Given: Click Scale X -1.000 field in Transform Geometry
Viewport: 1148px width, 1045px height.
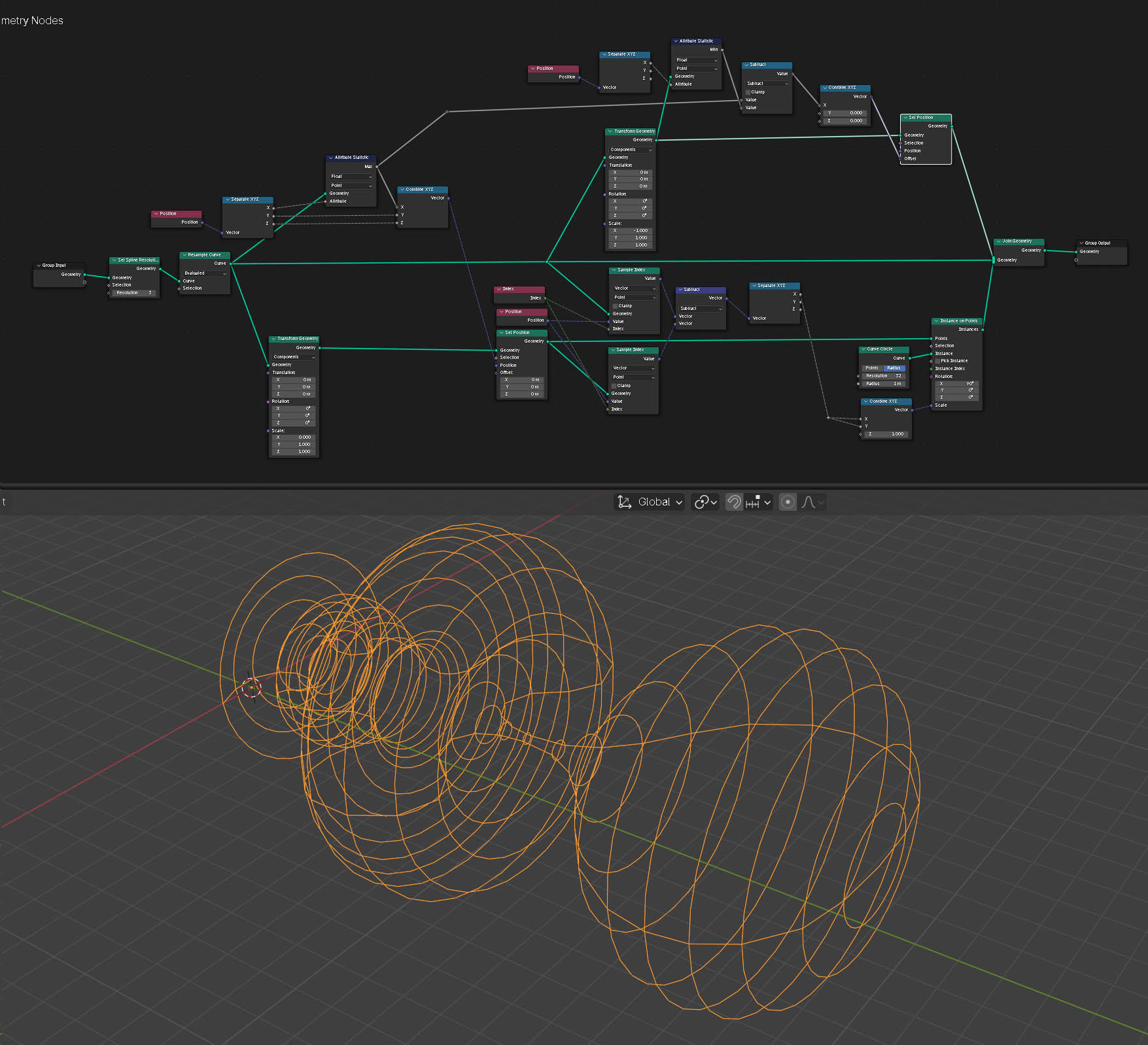Looking at the screenshot, I should pyautogui.click(x=631, y=231).
